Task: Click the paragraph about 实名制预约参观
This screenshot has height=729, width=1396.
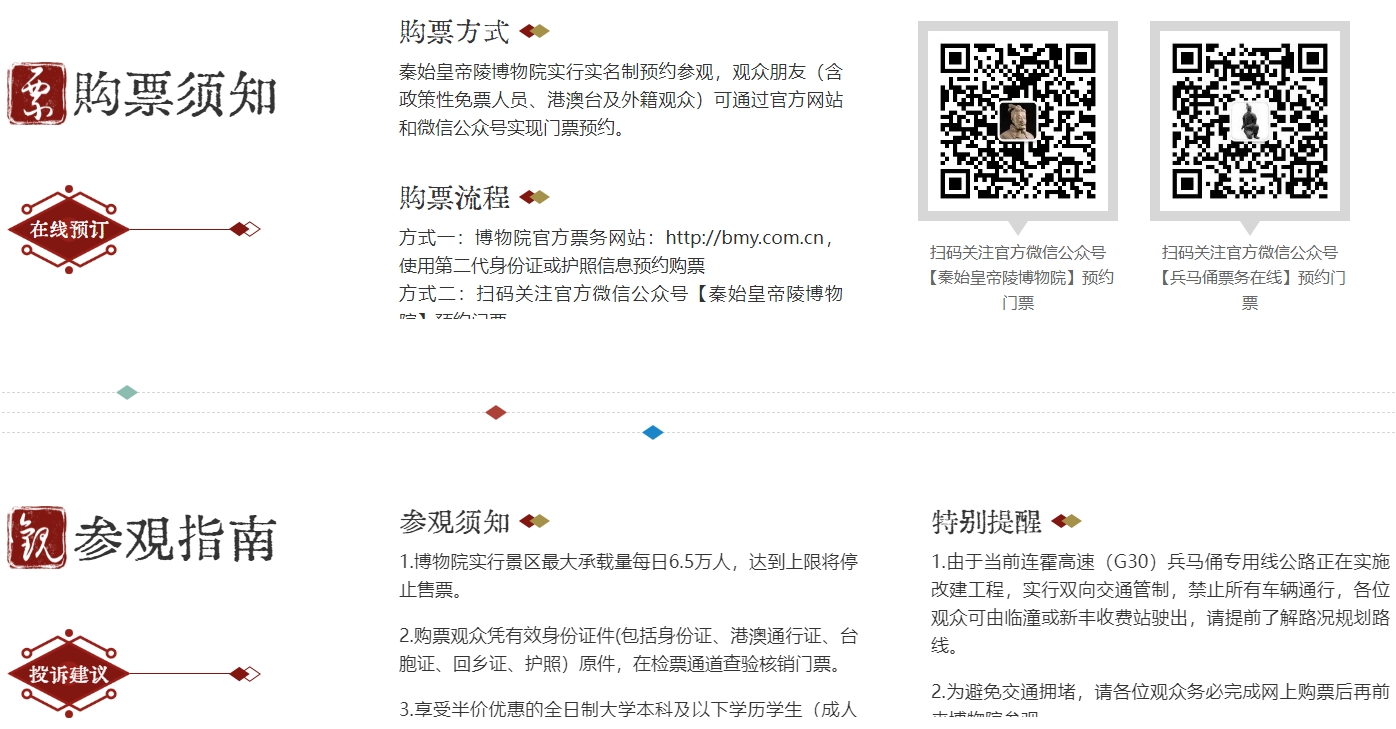Action: [621, 100]
